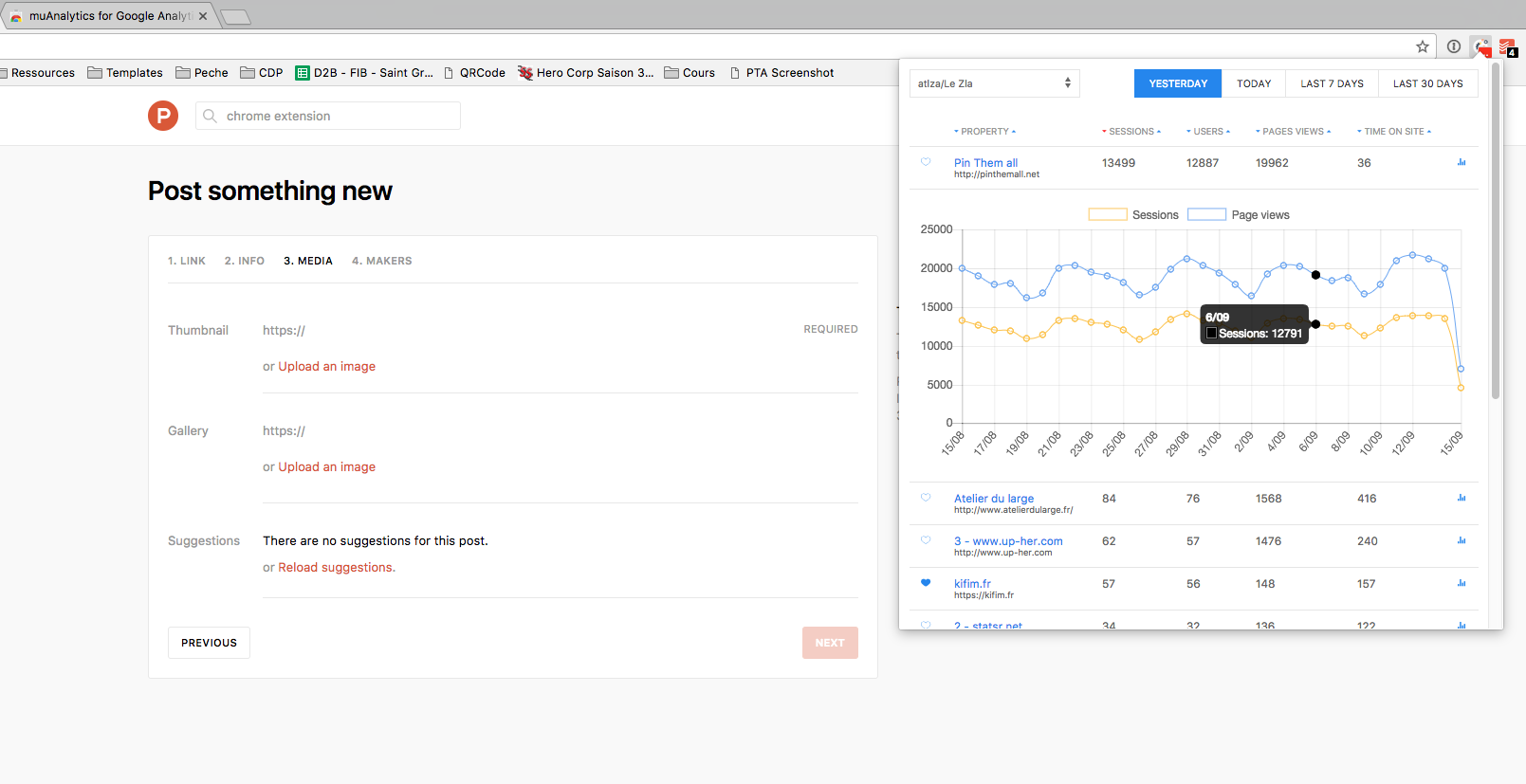
Task: Open the 3 - www.up-her.com property link
Action: point(1008,541)
